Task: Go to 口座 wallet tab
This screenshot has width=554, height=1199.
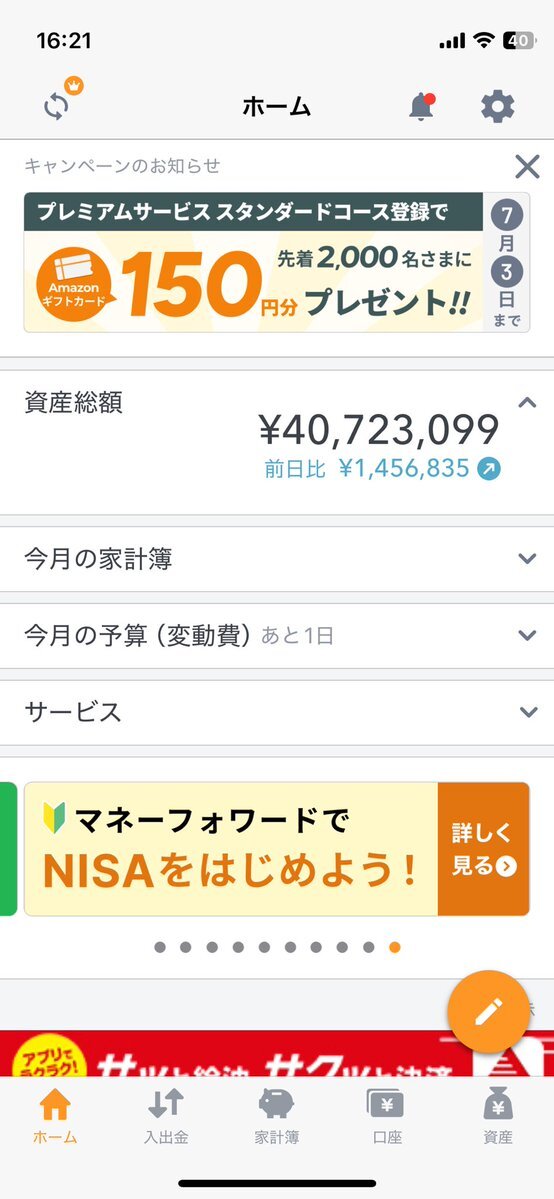Action: (x=386, y=1117)
